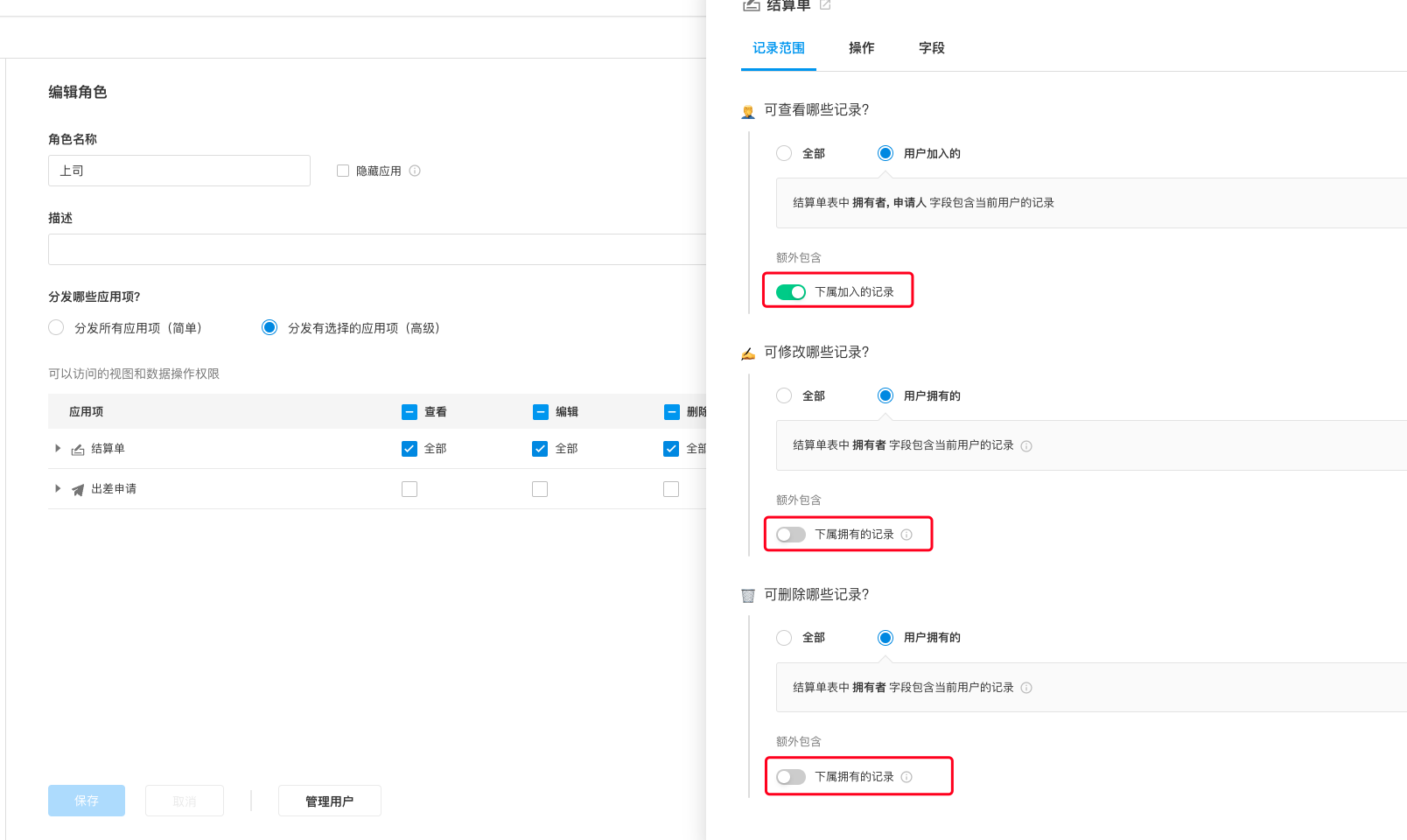The image size is (1407, 840).
Task: Click info icon in 可删除 record description
Action: (x=1026, y=688)
